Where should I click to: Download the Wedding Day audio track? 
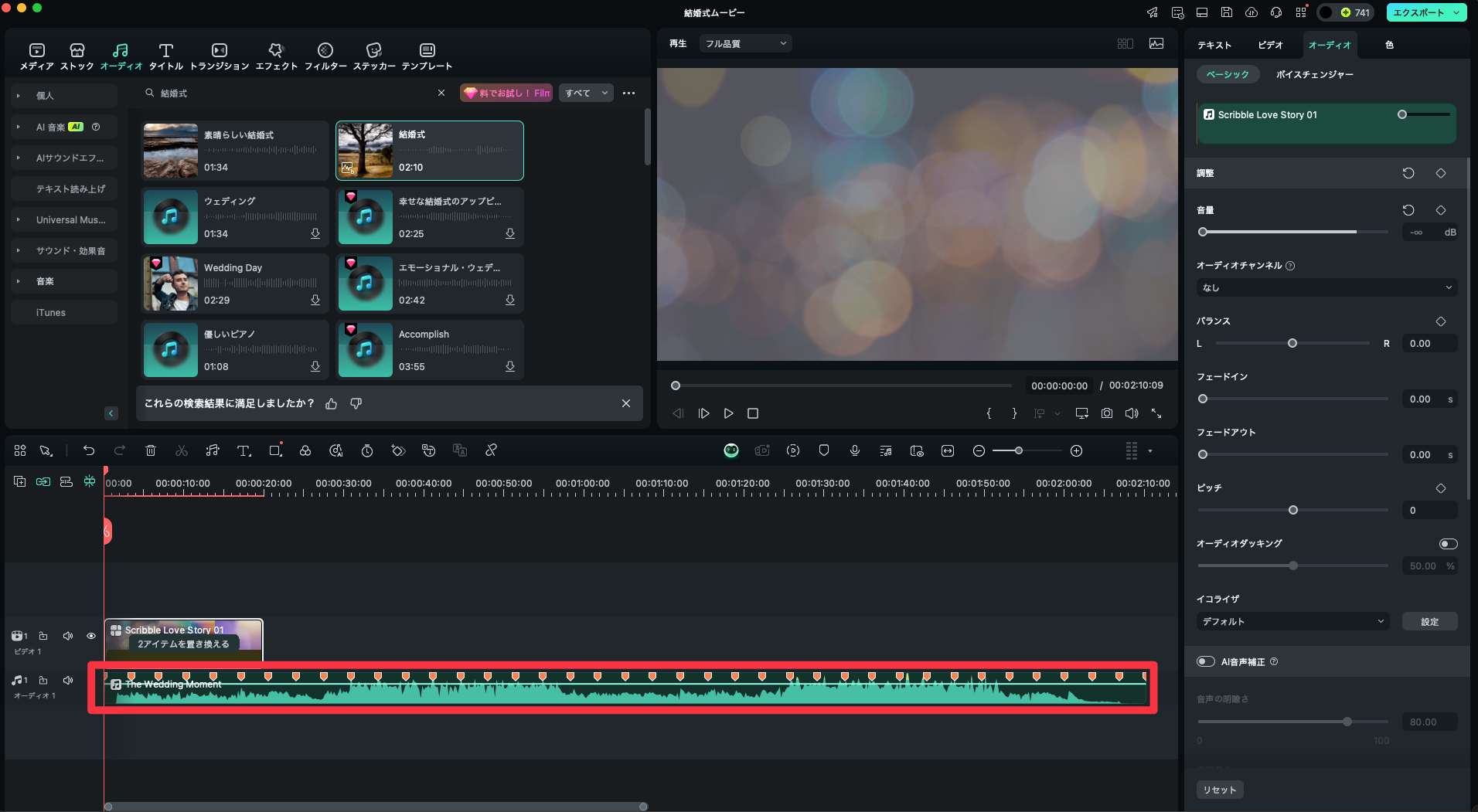315,300
